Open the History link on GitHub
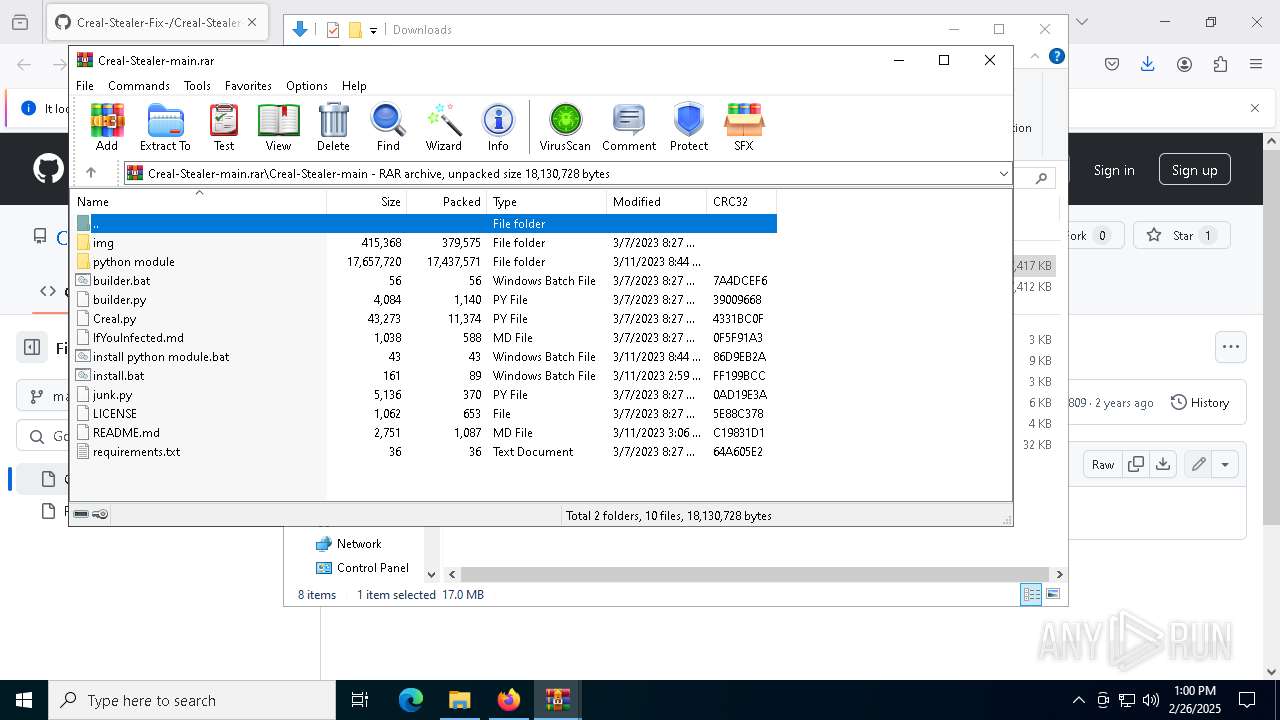The image size is (1280, 720). (1199, 403)
